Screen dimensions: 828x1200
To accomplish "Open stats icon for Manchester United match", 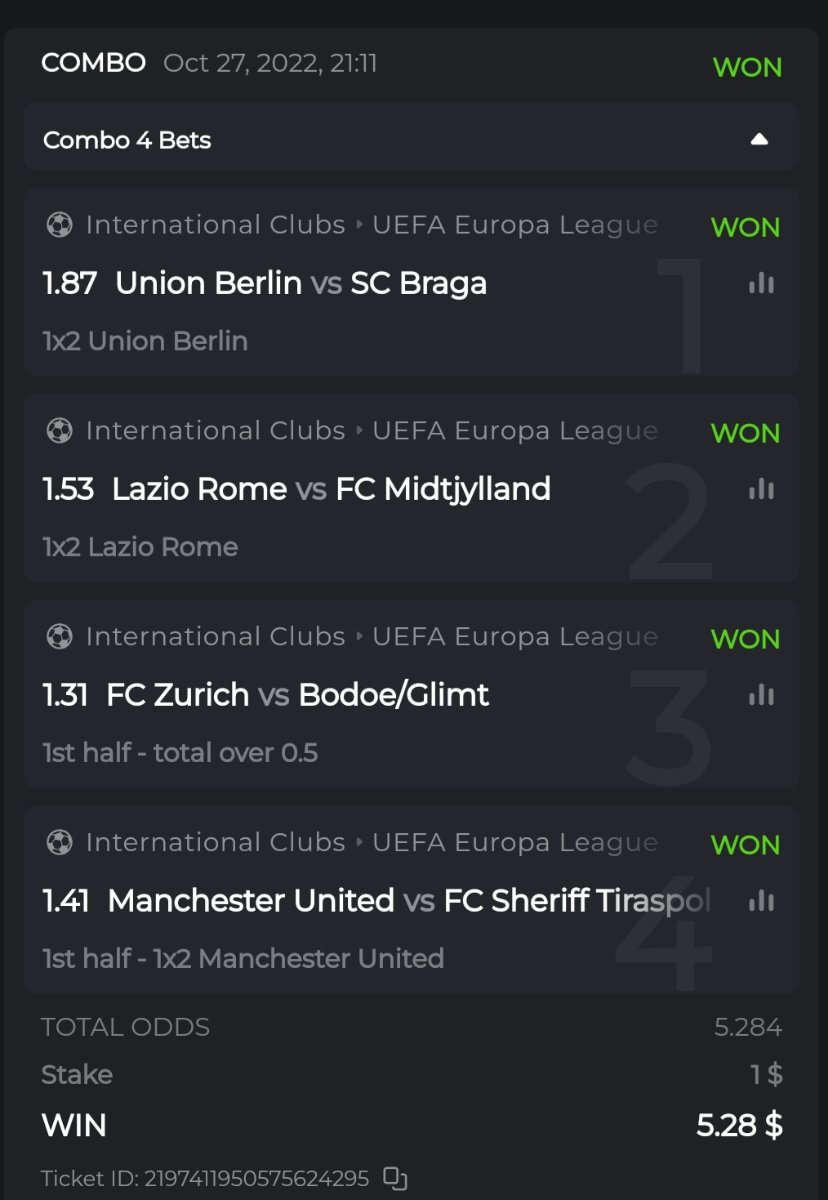I will pyautogui.click(x=761, y=901).
